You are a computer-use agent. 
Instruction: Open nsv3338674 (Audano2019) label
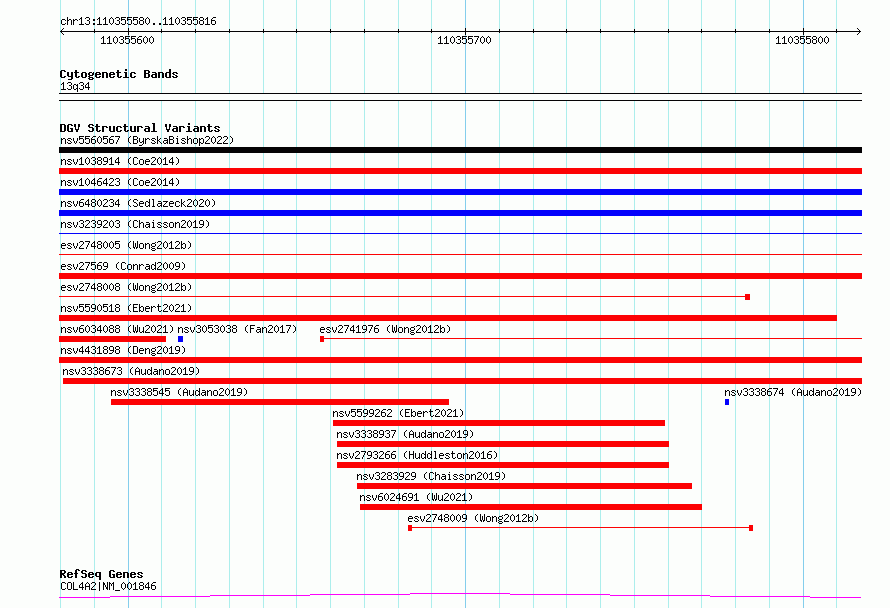[793, 392]
